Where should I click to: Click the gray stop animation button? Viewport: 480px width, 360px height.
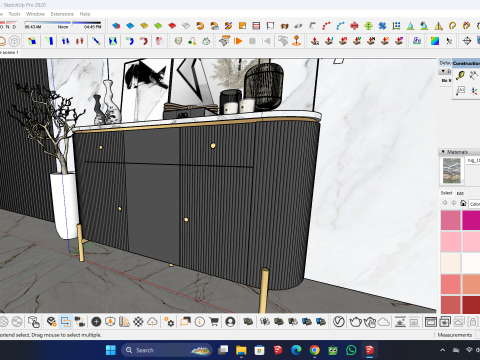pyautogui.click(x=252, y=41)
